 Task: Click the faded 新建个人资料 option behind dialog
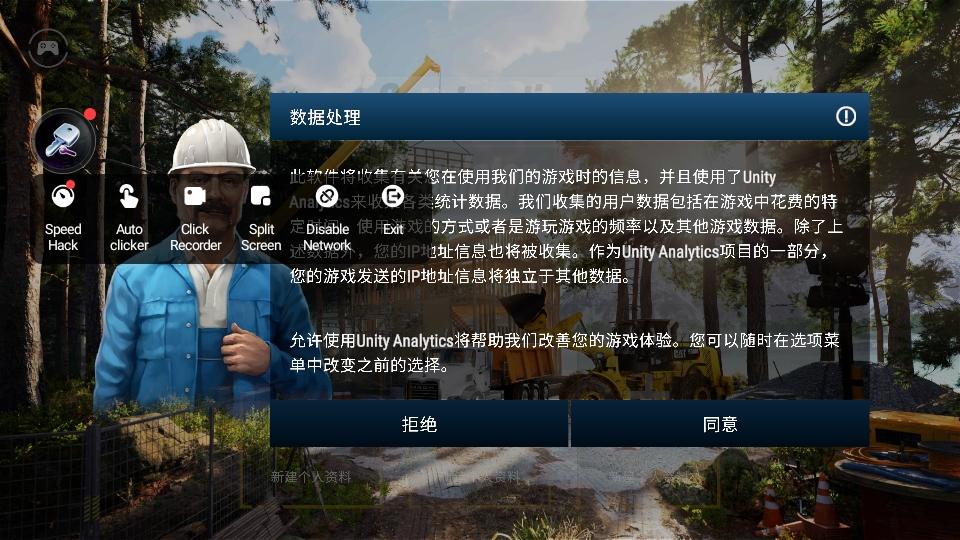pos(311,477)
